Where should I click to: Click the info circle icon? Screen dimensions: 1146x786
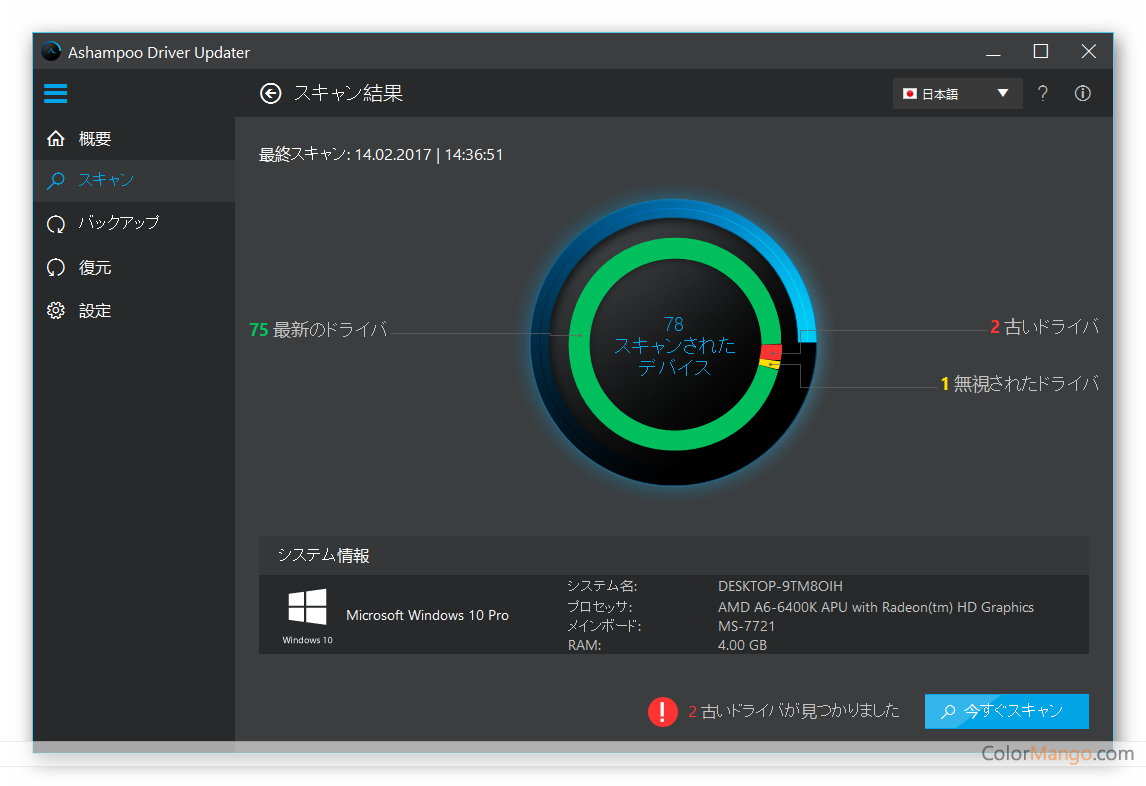[x=1082, y=93]
